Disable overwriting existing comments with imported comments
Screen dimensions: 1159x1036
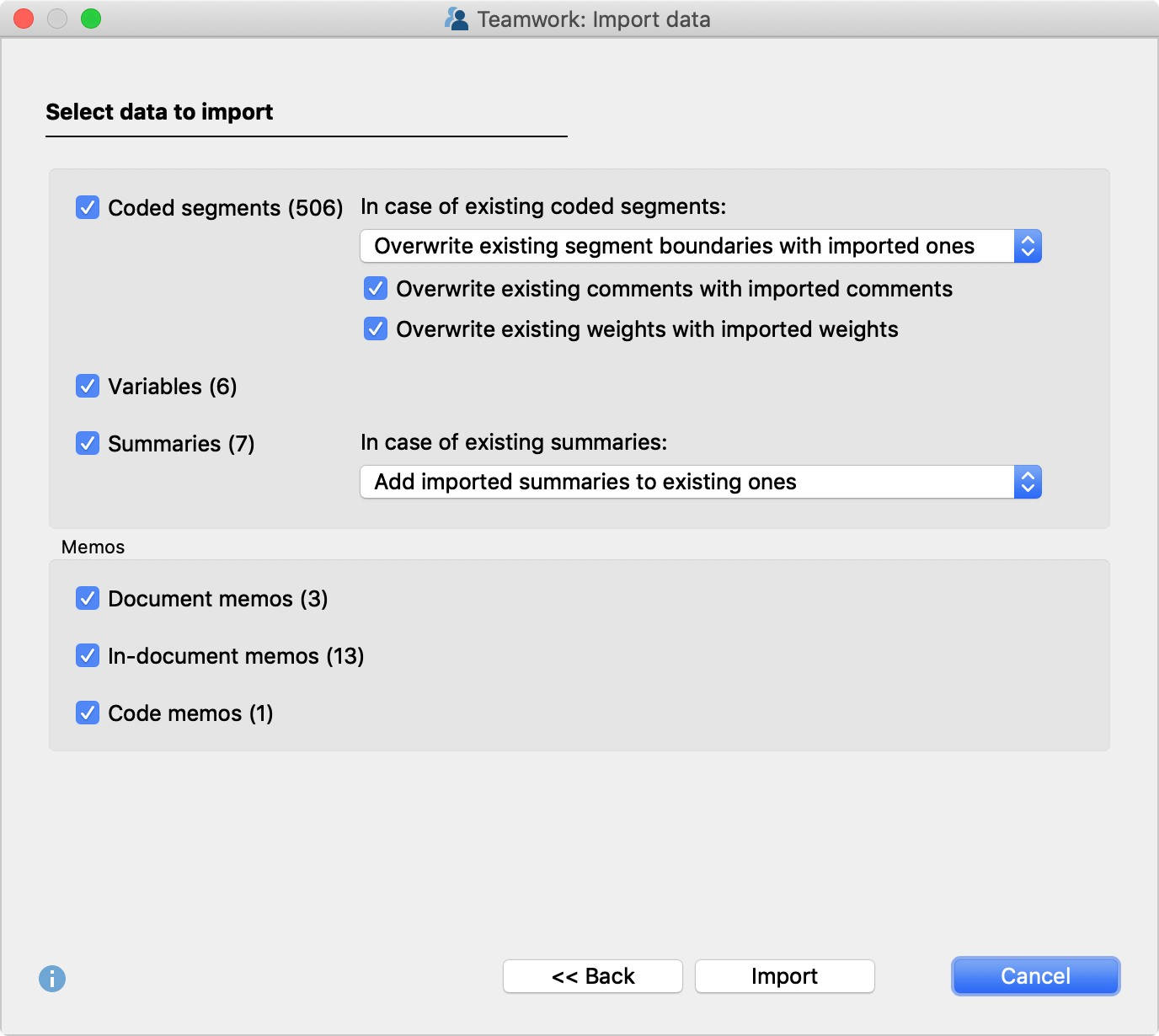click(x=375, y=288)
